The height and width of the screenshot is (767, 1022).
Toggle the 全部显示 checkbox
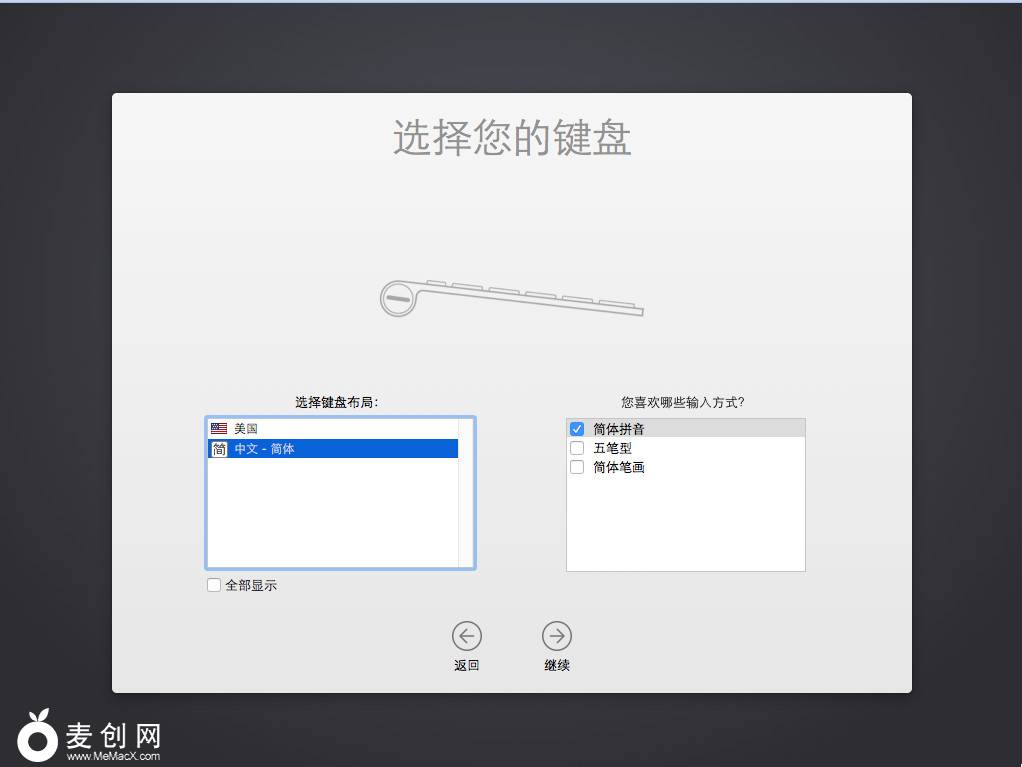(x=214, y=585)
